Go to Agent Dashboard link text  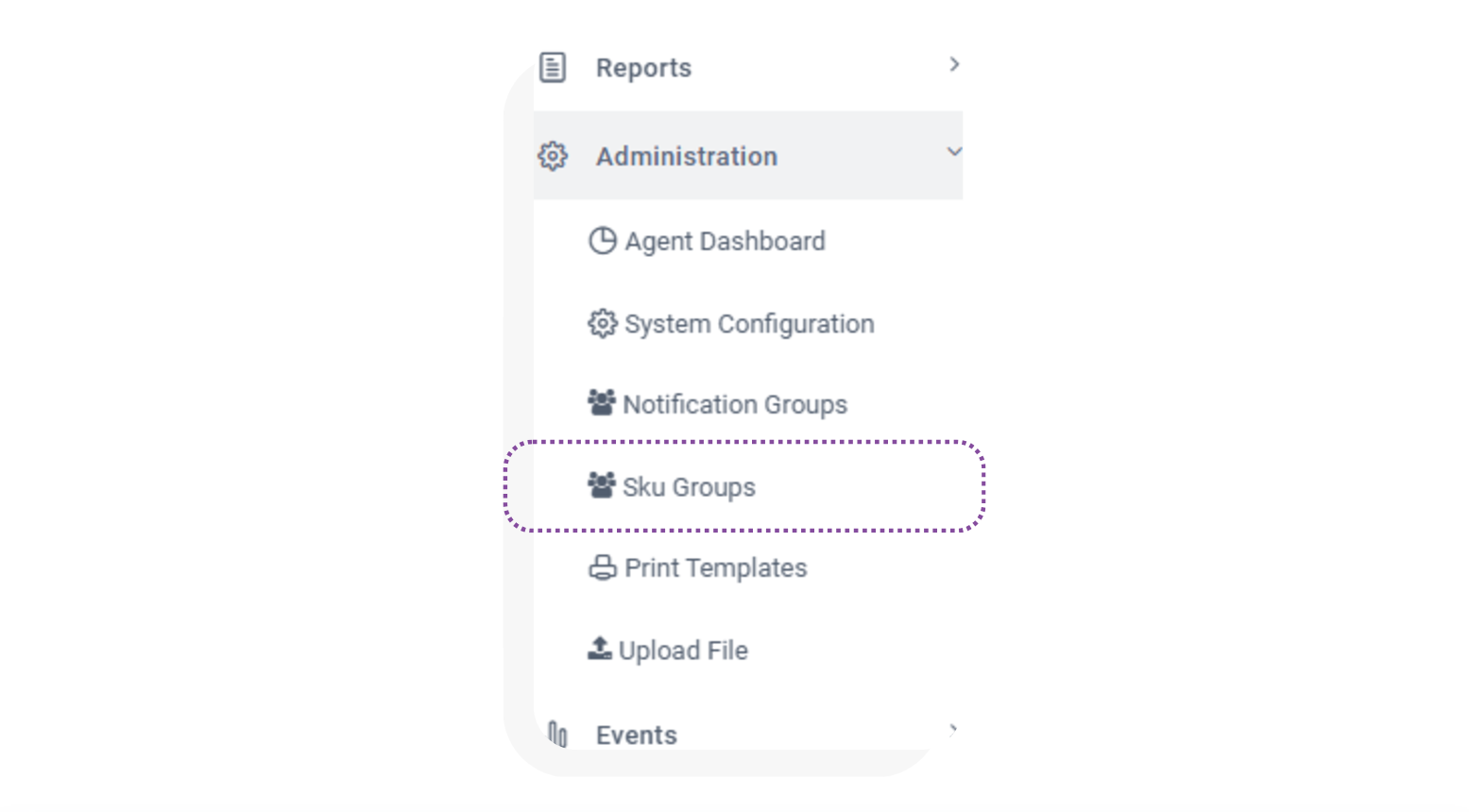725,242
